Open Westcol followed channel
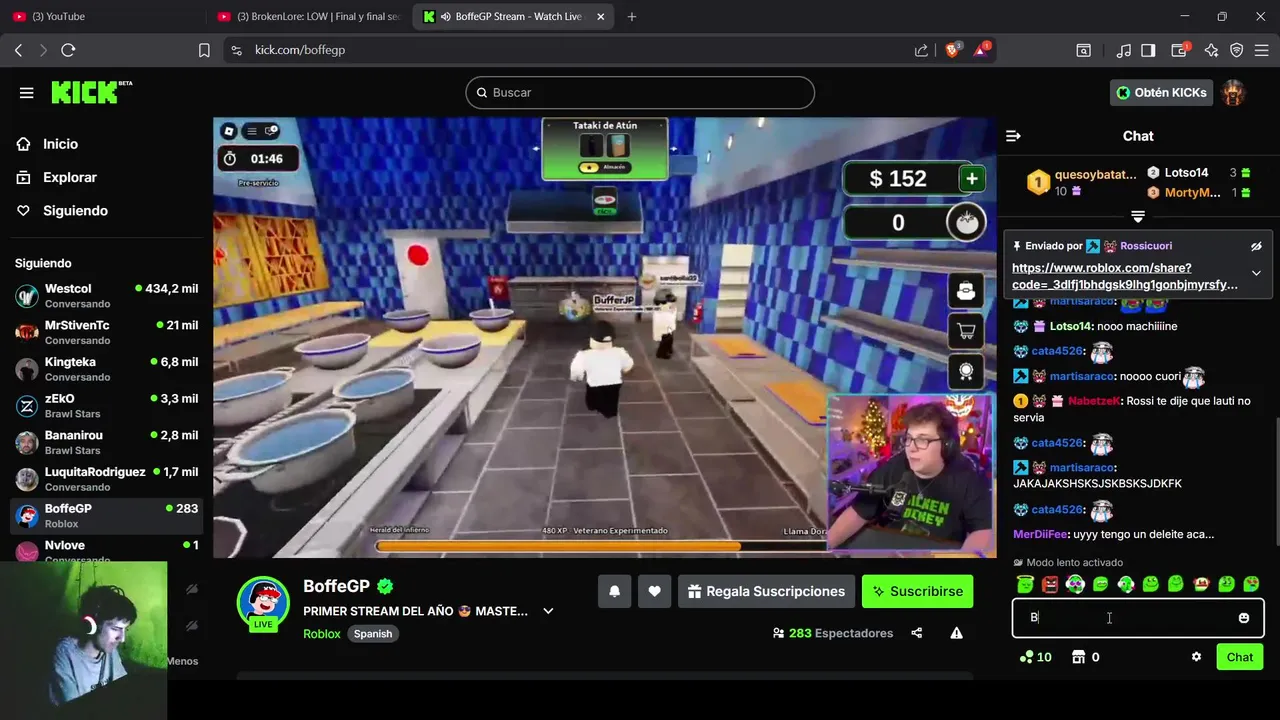 point(106,295)
